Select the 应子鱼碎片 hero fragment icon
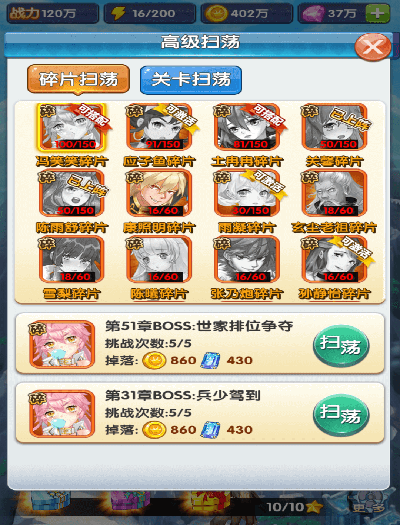The height and width of the screenshot is (525, 400). point(159,127)
